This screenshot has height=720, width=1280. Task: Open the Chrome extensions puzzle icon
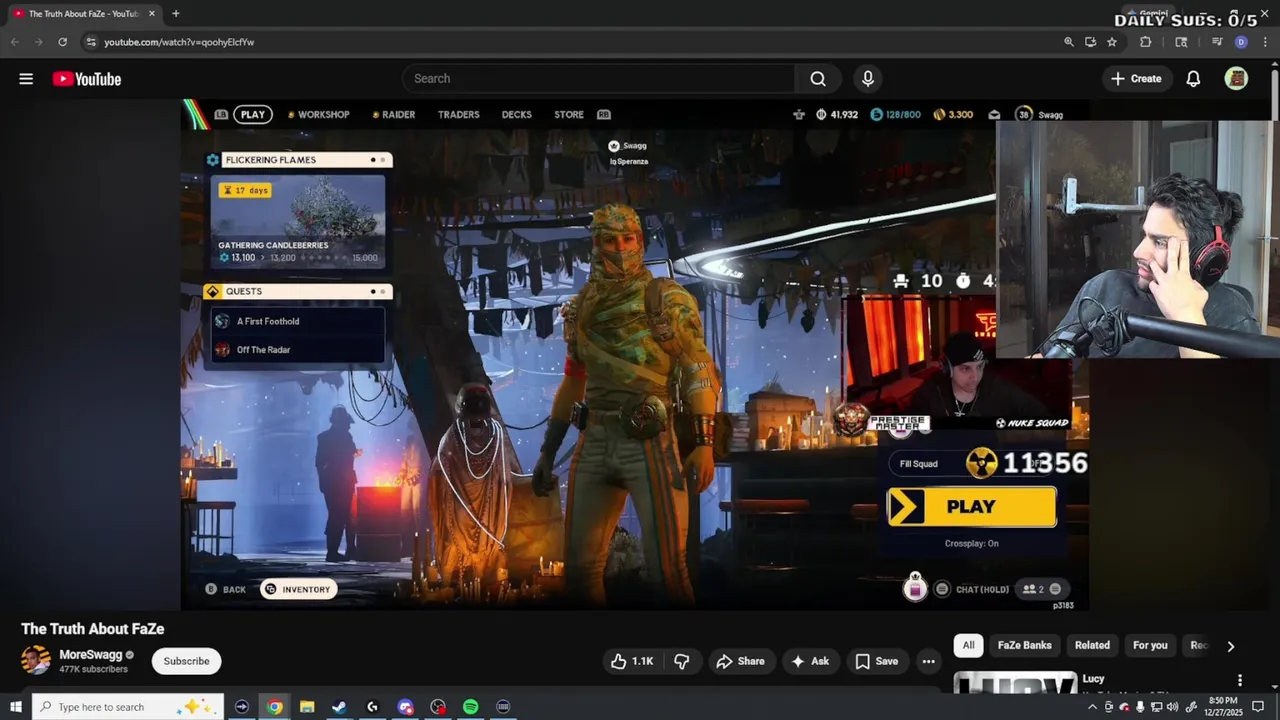tap(1146, 42)
